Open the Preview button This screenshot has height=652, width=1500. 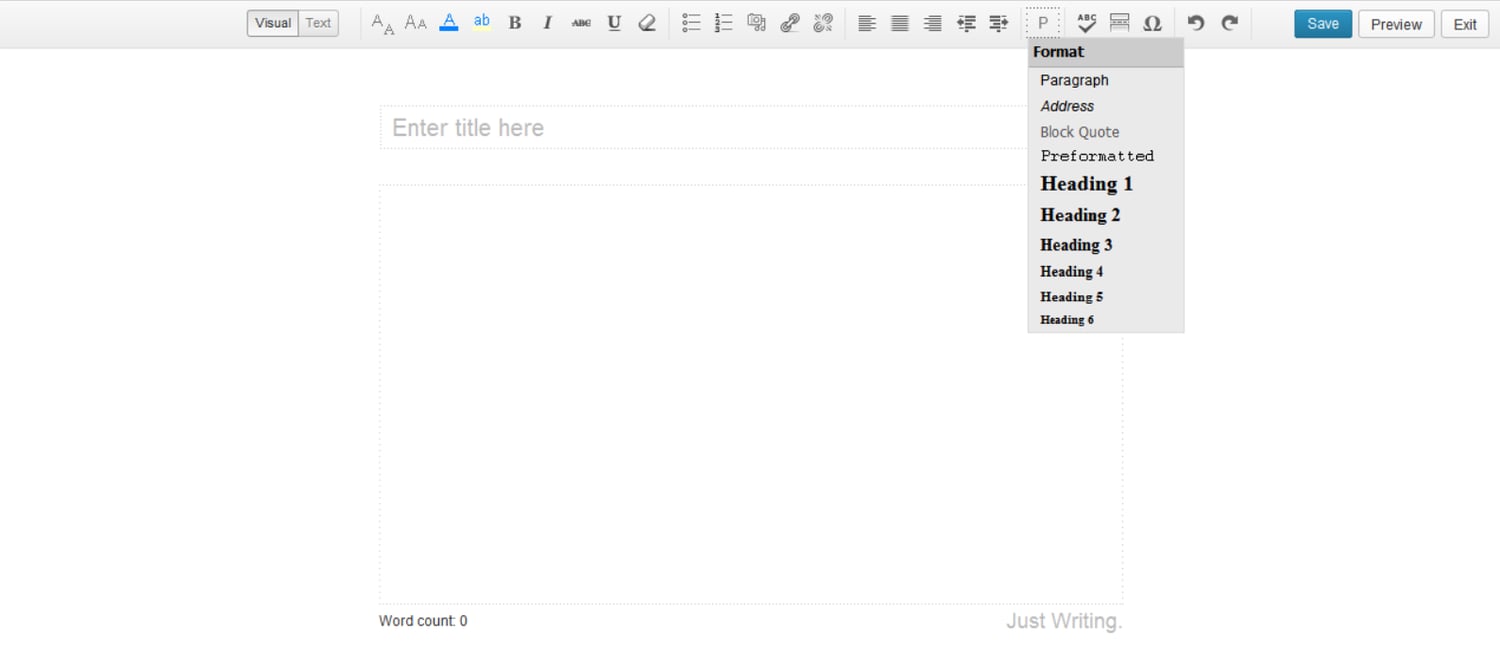(x=1396, y=24)
